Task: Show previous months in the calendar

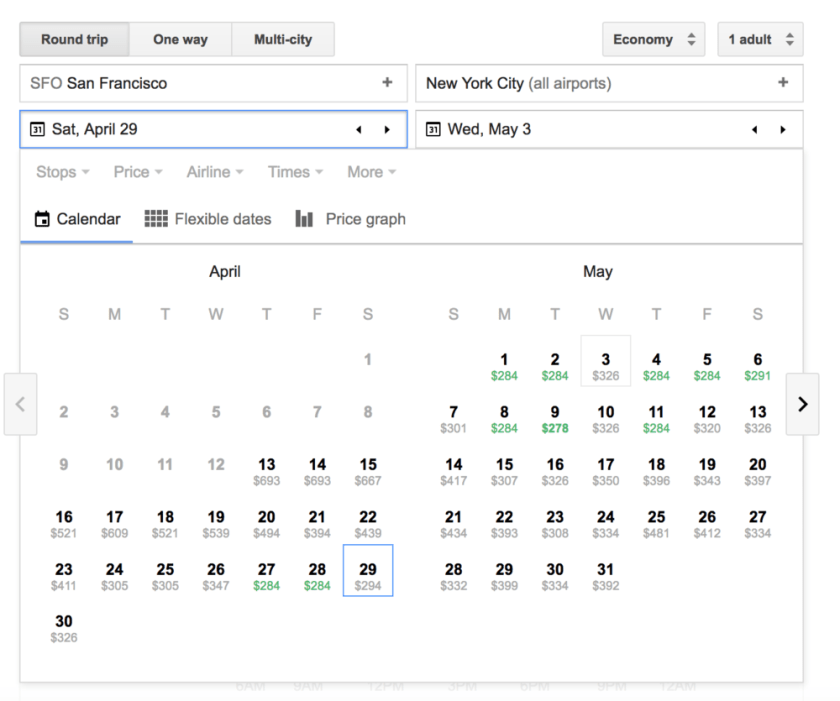Action: (20, 404)
